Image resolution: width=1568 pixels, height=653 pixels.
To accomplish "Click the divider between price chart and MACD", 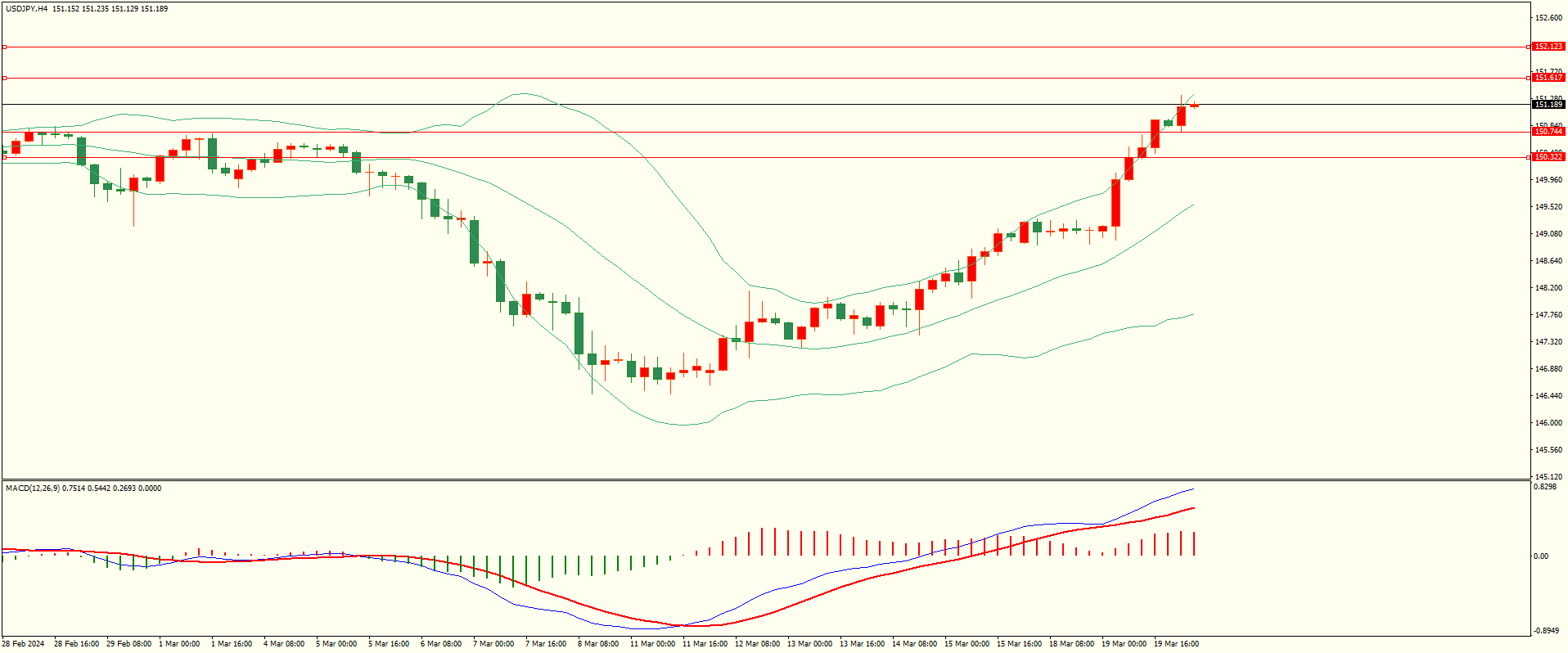I will pyautogui.click(x=765, y=480).
